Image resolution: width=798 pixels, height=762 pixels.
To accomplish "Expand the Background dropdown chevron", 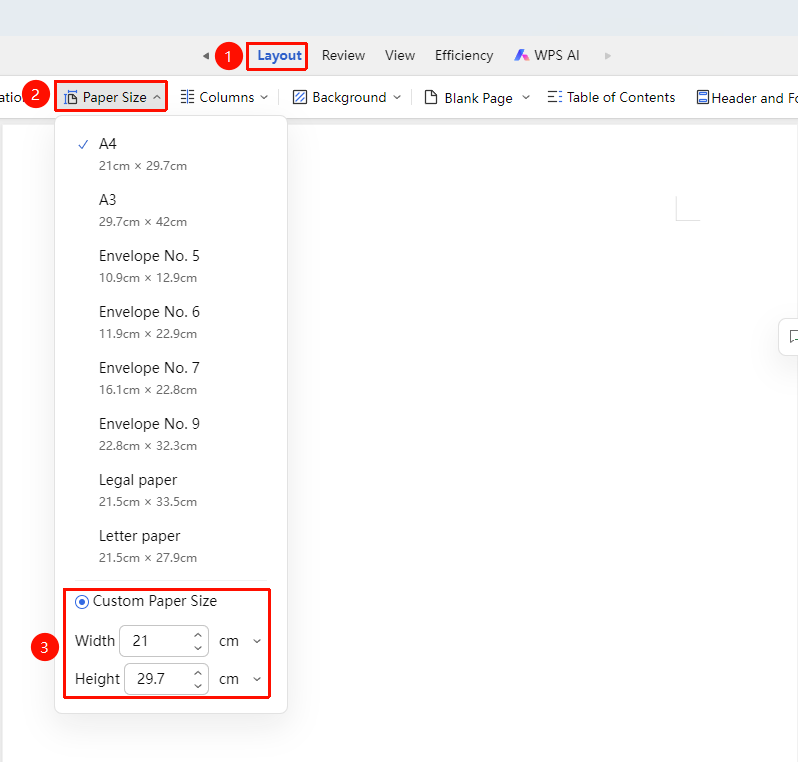I will tap(397, 97).
